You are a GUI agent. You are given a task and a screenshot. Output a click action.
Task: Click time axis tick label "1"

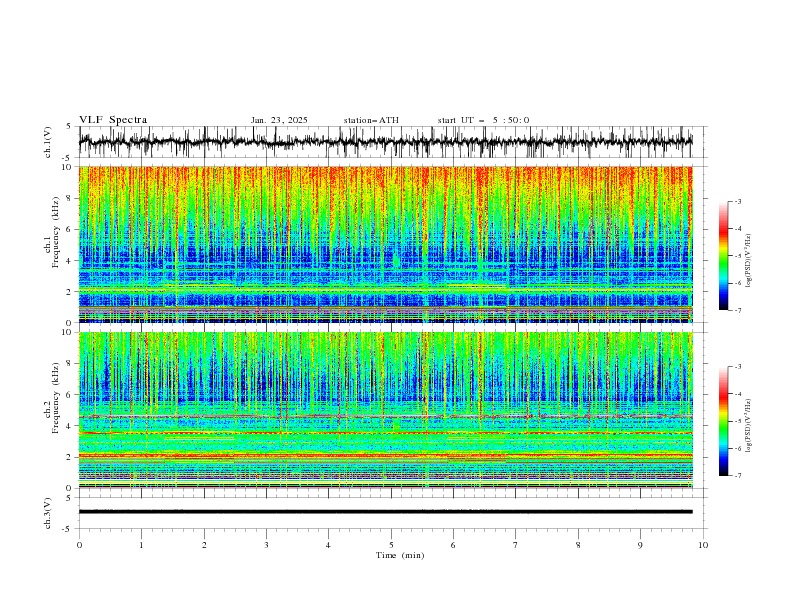[x=141, y=545]
